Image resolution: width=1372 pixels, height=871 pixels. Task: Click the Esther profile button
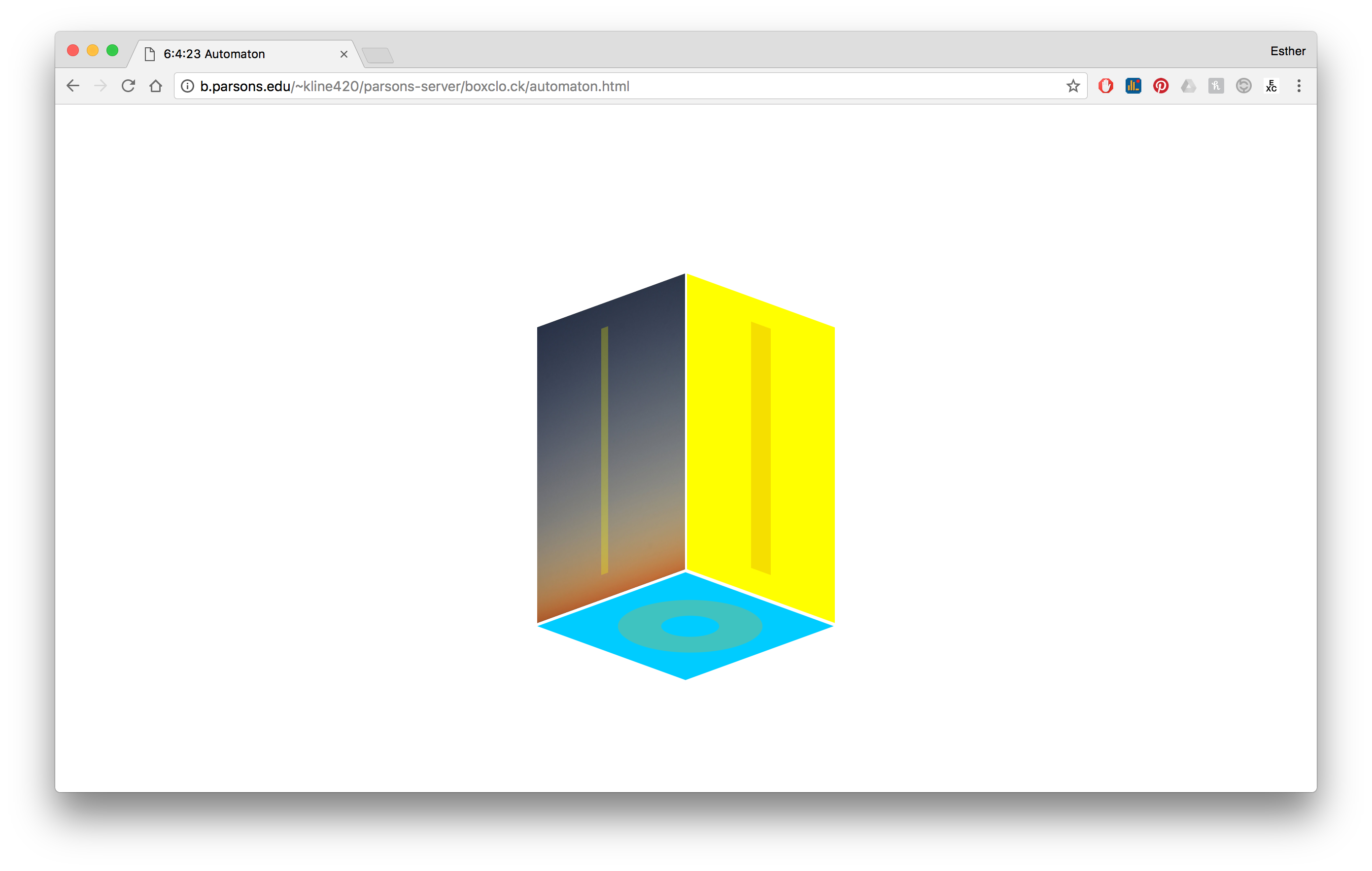coord(1287,51)
